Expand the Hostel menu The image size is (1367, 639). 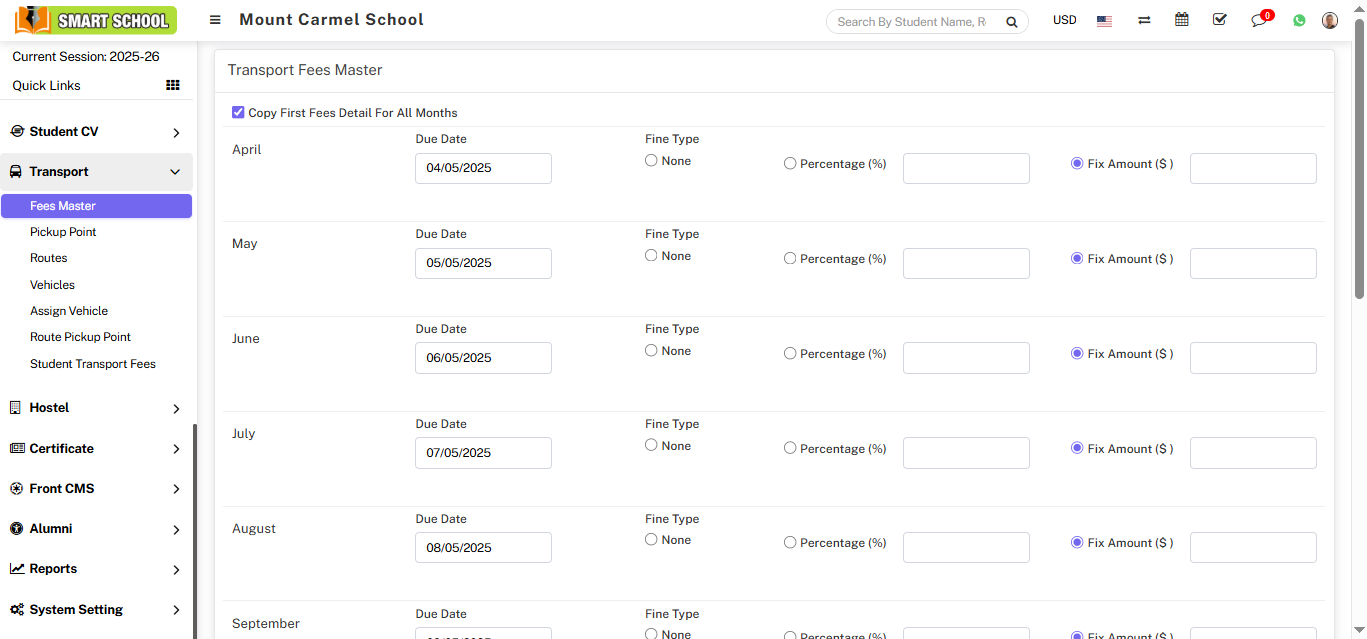coord(96,408)
